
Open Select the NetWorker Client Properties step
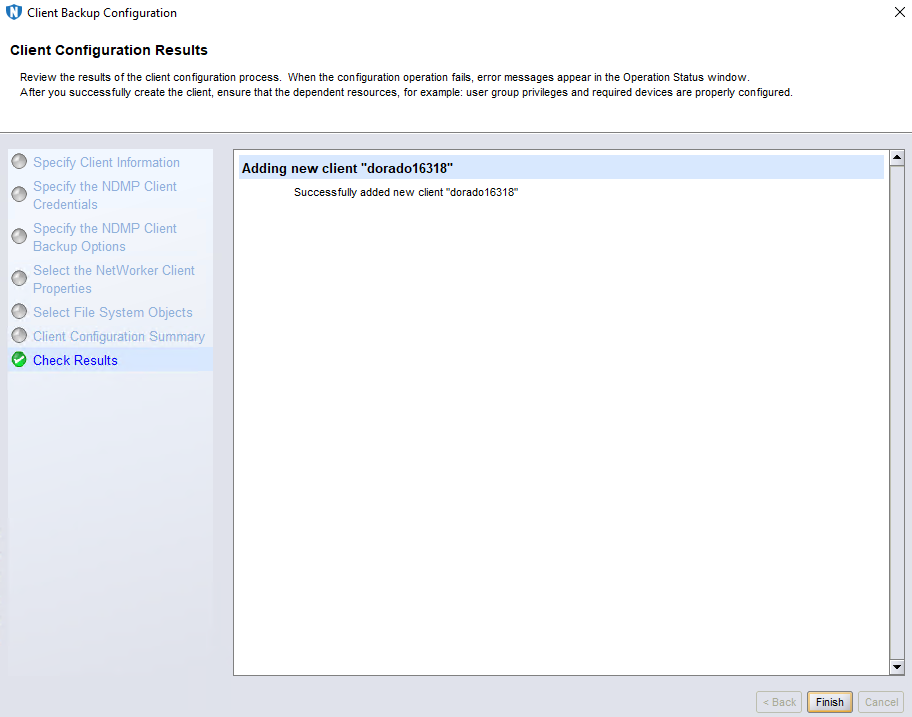114,279
